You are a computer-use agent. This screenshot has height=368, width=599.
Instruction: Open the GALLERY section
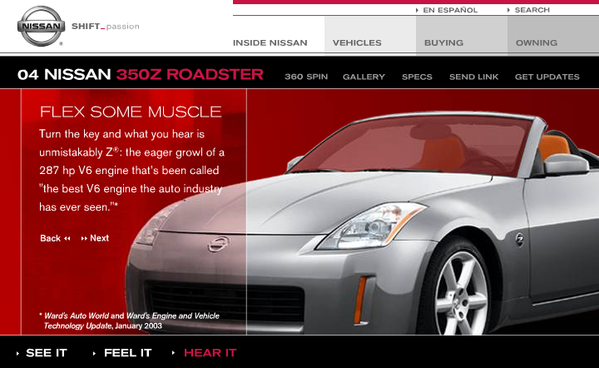pos(364,77)
